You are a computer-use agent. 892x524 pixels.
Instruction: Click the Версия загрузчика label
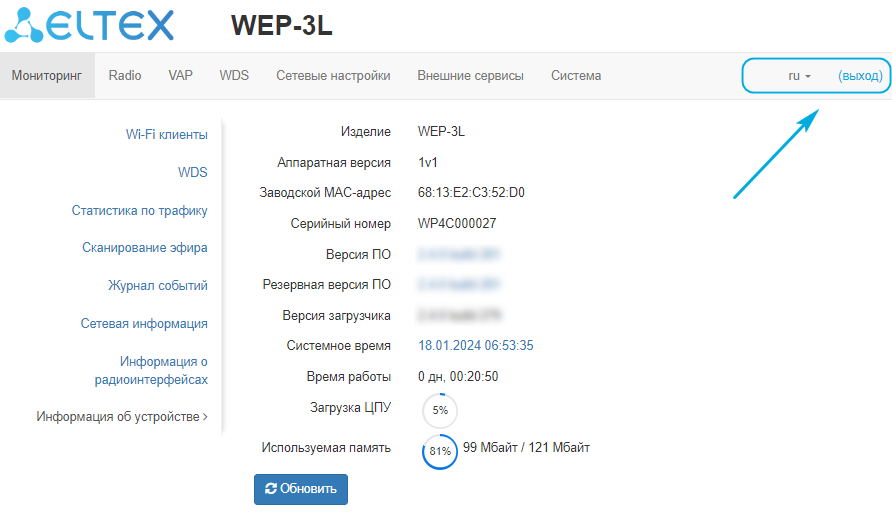(336, 316)
